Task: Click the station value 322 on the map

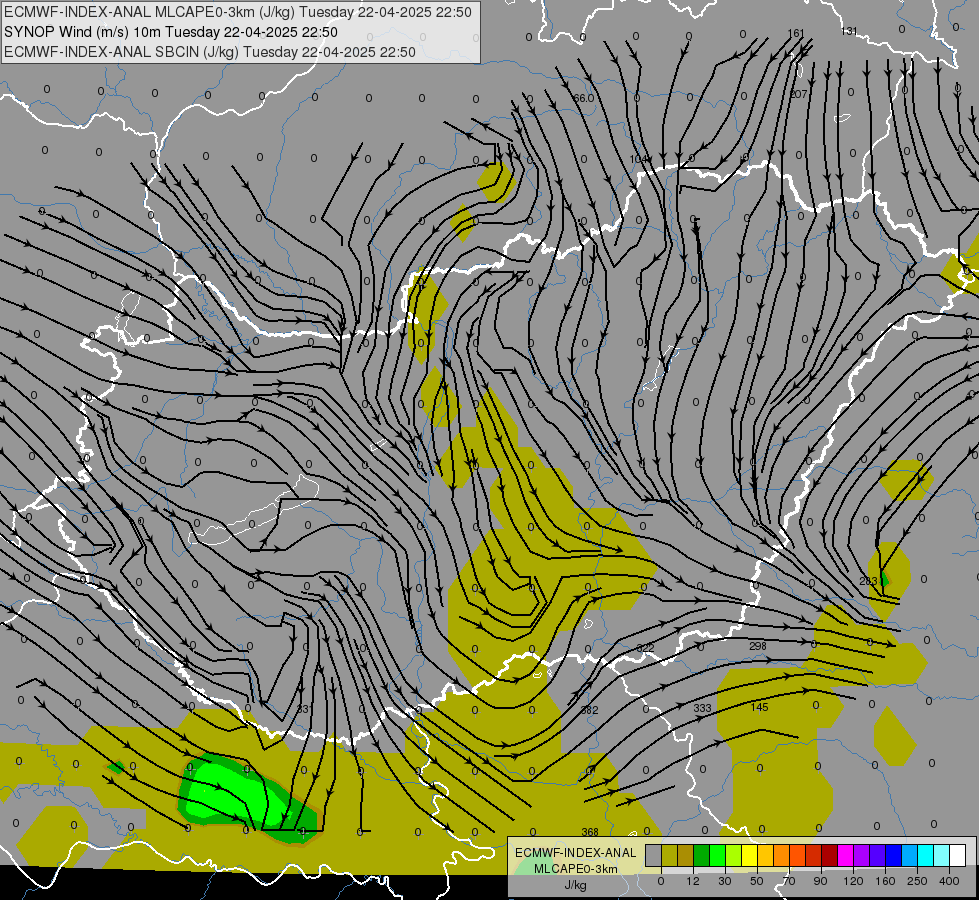Action: point(645,648)
